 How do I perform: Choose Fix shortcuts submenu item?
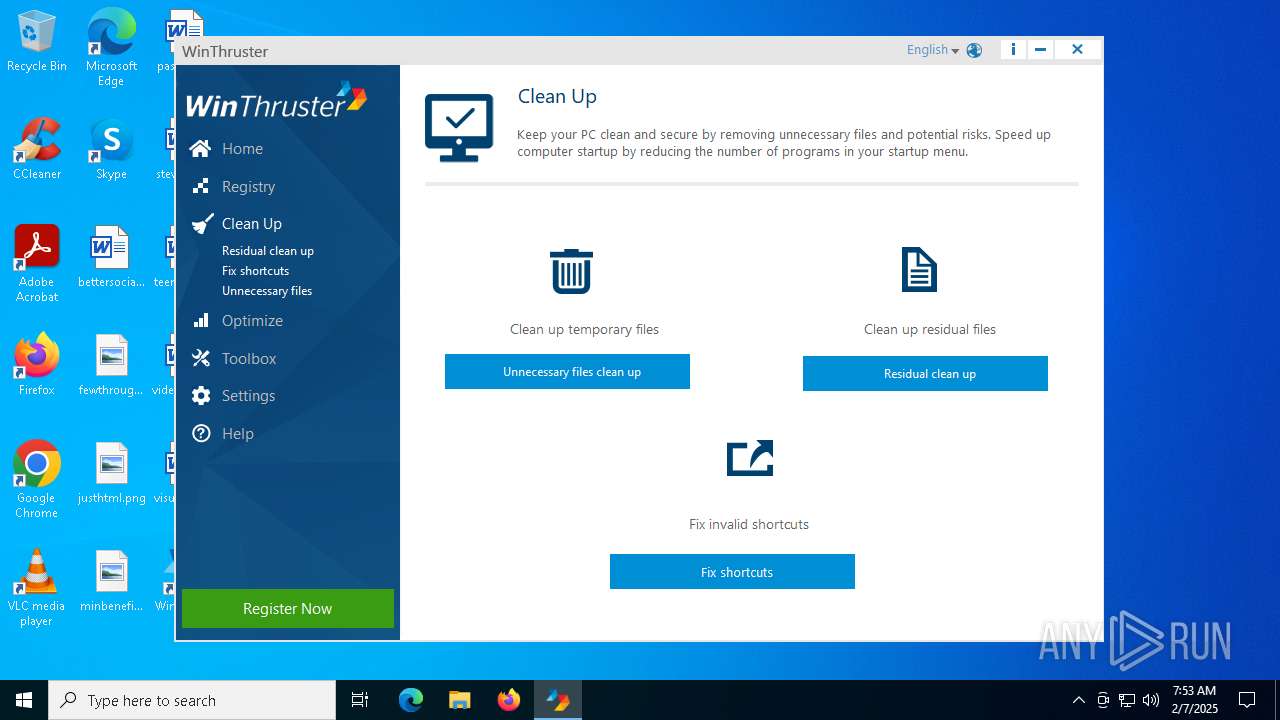[x=255, y=271]
